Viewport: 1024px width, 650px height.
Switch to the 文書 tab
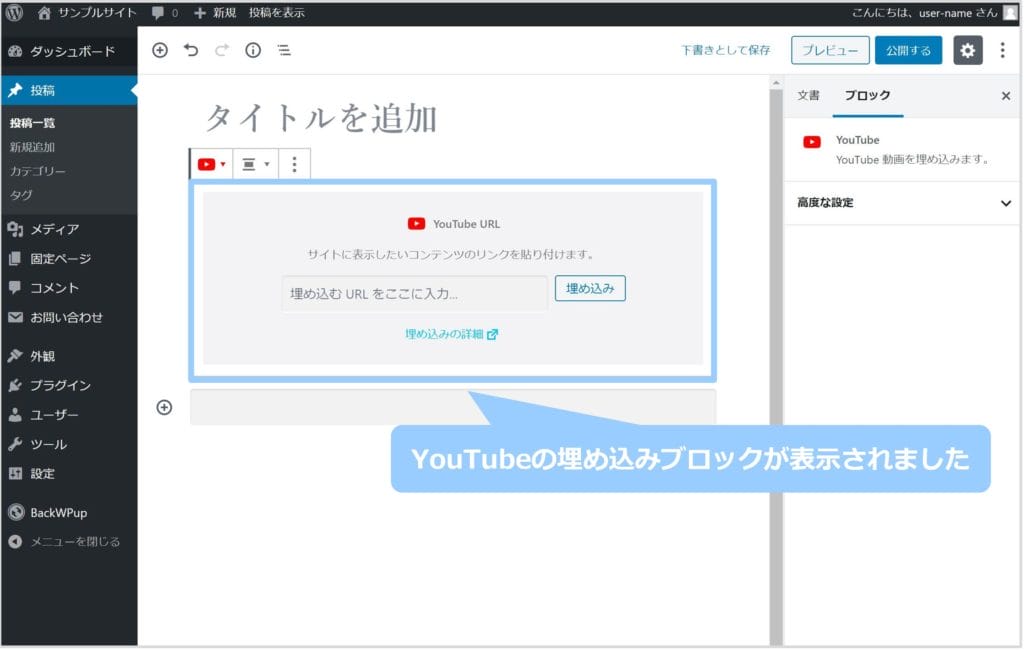(808, 95)
